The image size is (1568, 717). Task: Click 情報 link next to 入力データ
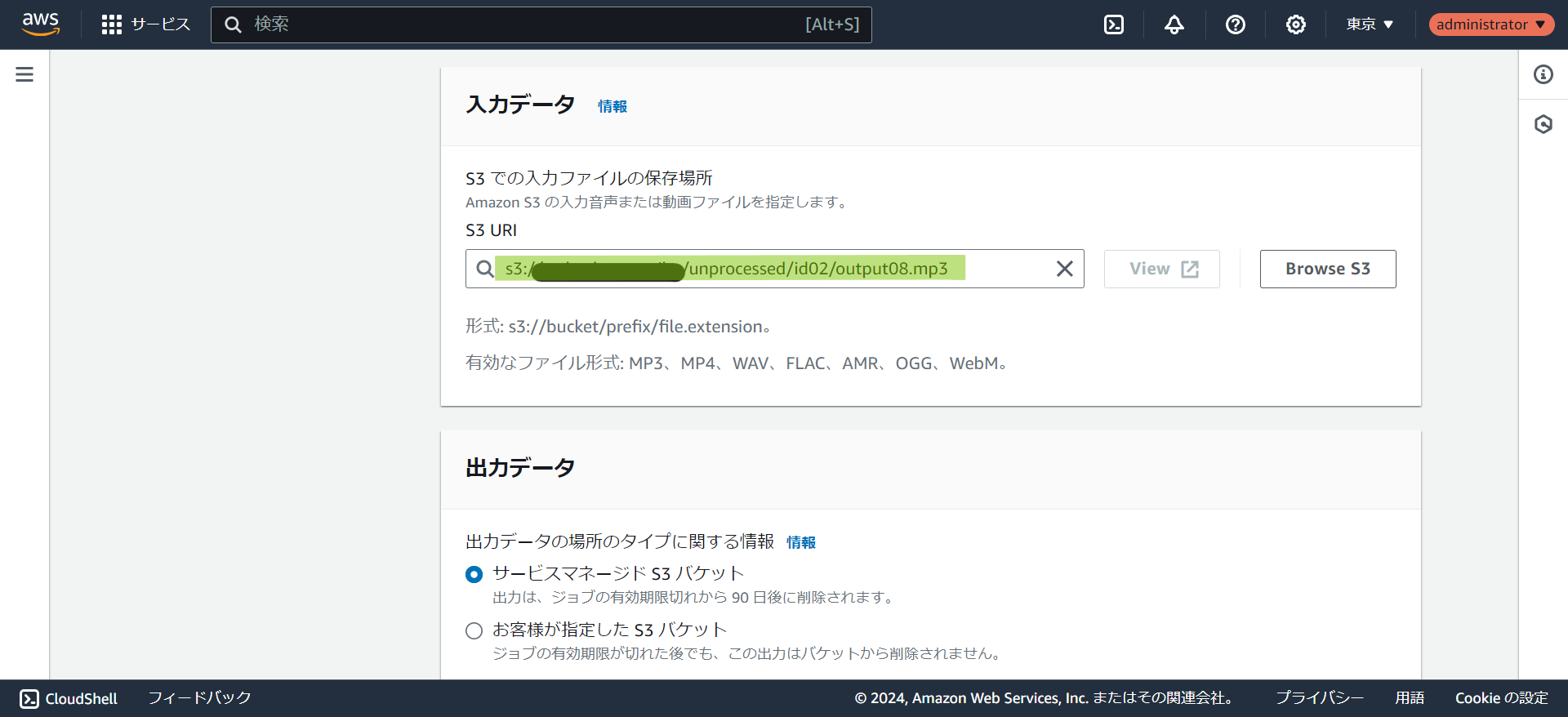[x=612, y=106]
